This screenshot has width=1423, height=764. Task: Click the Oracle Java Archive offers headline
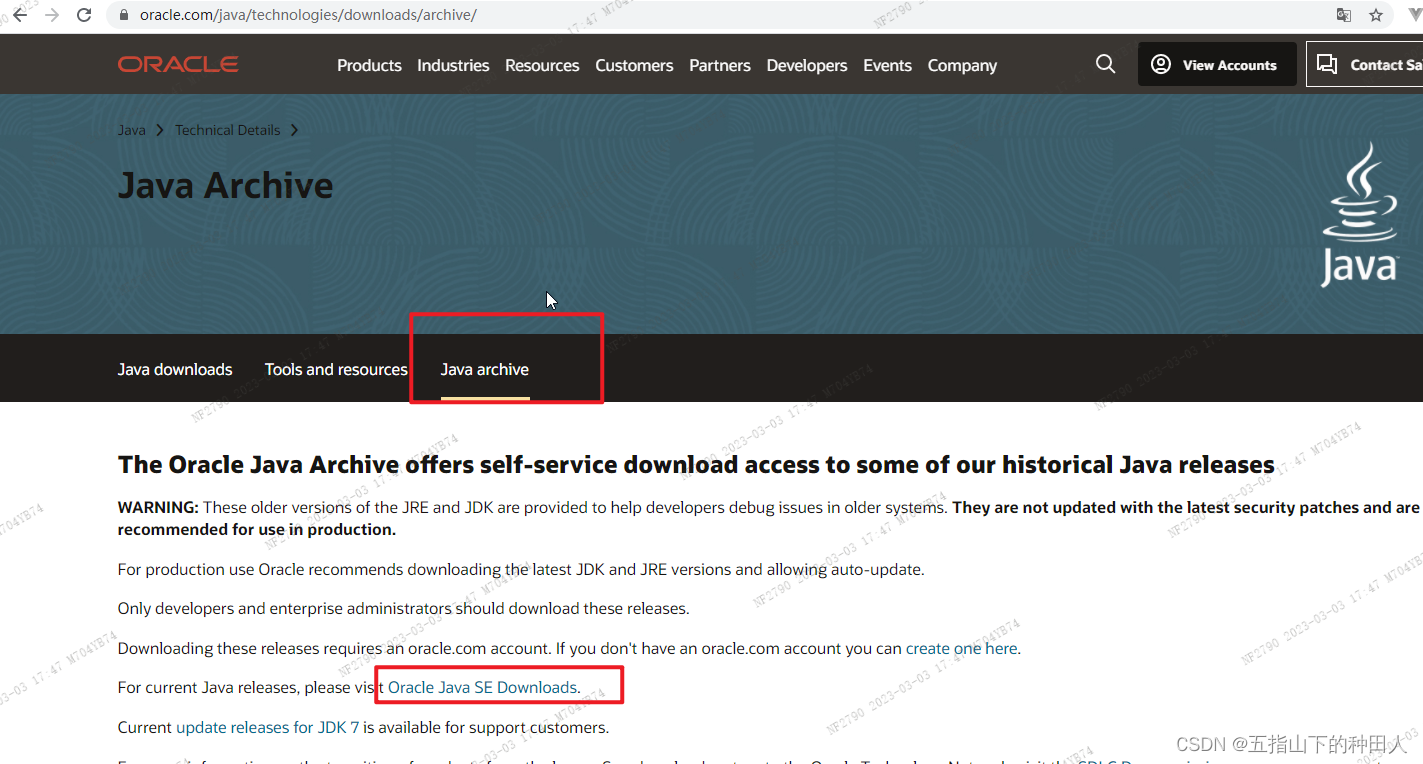point(696,465)
